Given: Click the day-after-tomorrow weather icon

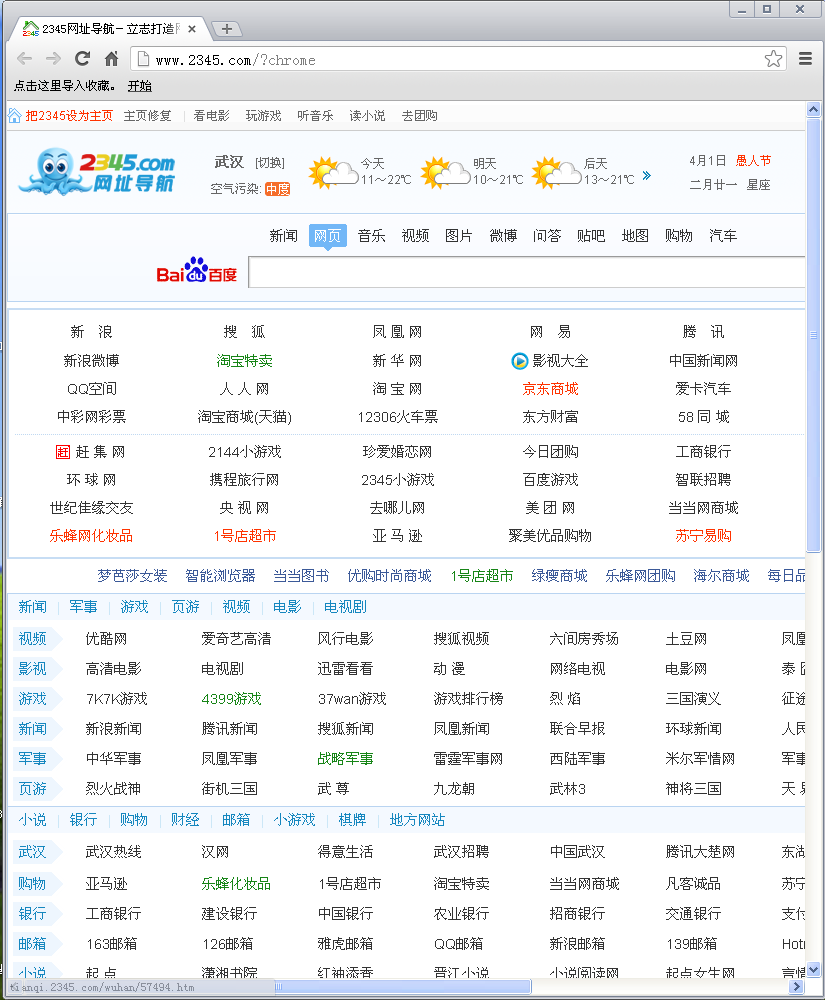Looking at the screenshot, I should [x=556, y=172].
